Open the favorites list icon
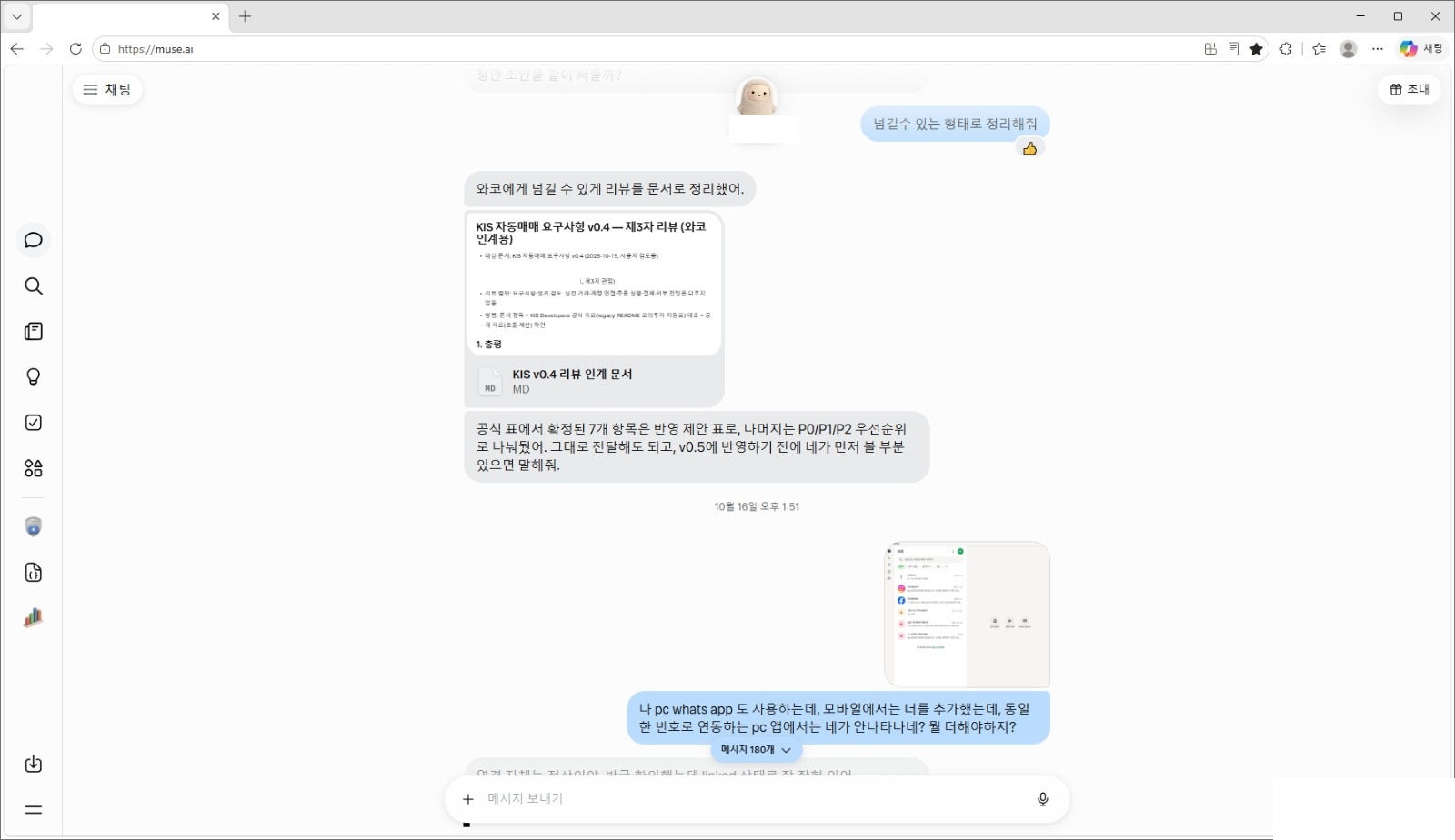 tap(1320, 49)
